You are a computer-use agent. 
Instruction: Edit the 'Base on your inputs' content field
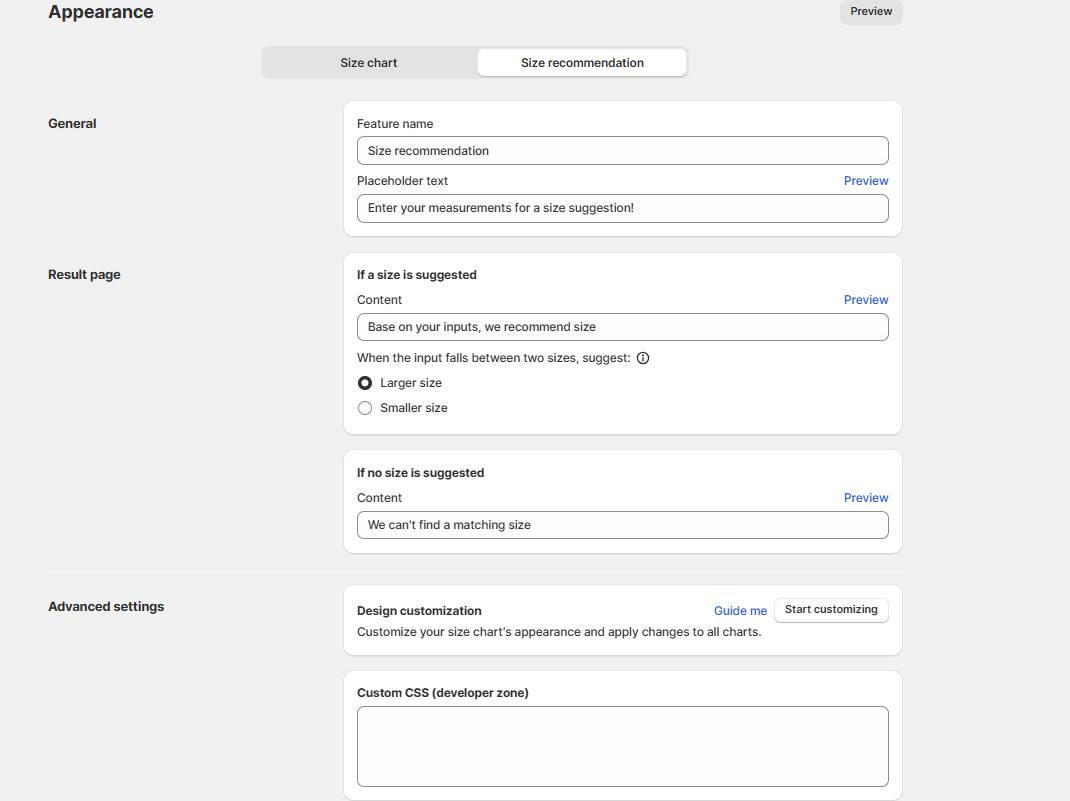[622, 327]
